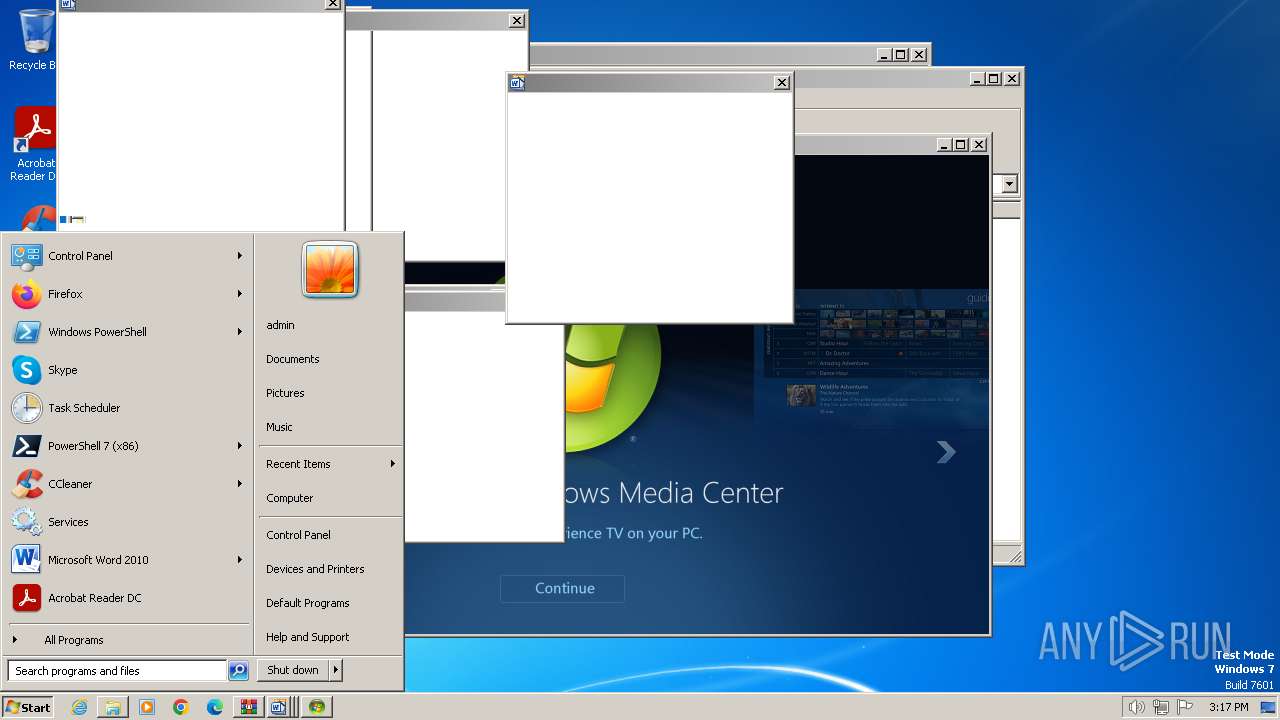Open the volume speaker tray icon
The height and width of the screenshot is (720, 1280).
1136,707
